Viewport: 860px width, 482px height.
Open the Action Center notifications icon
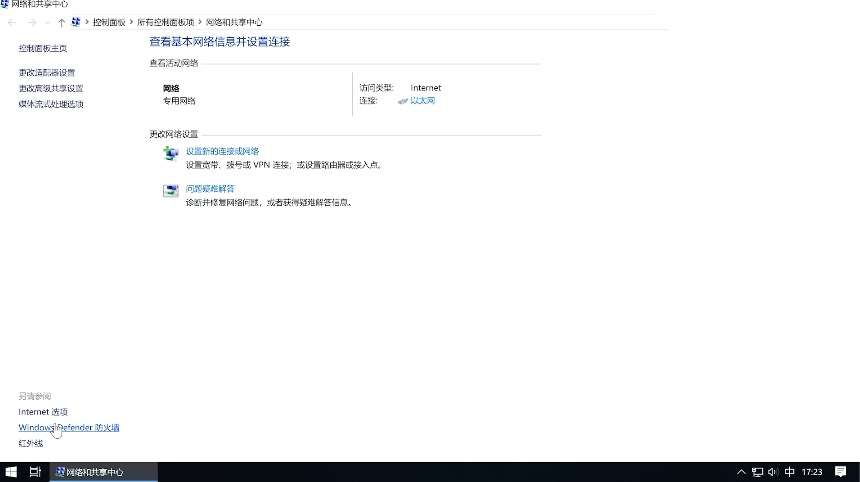(x=840, y=472)
